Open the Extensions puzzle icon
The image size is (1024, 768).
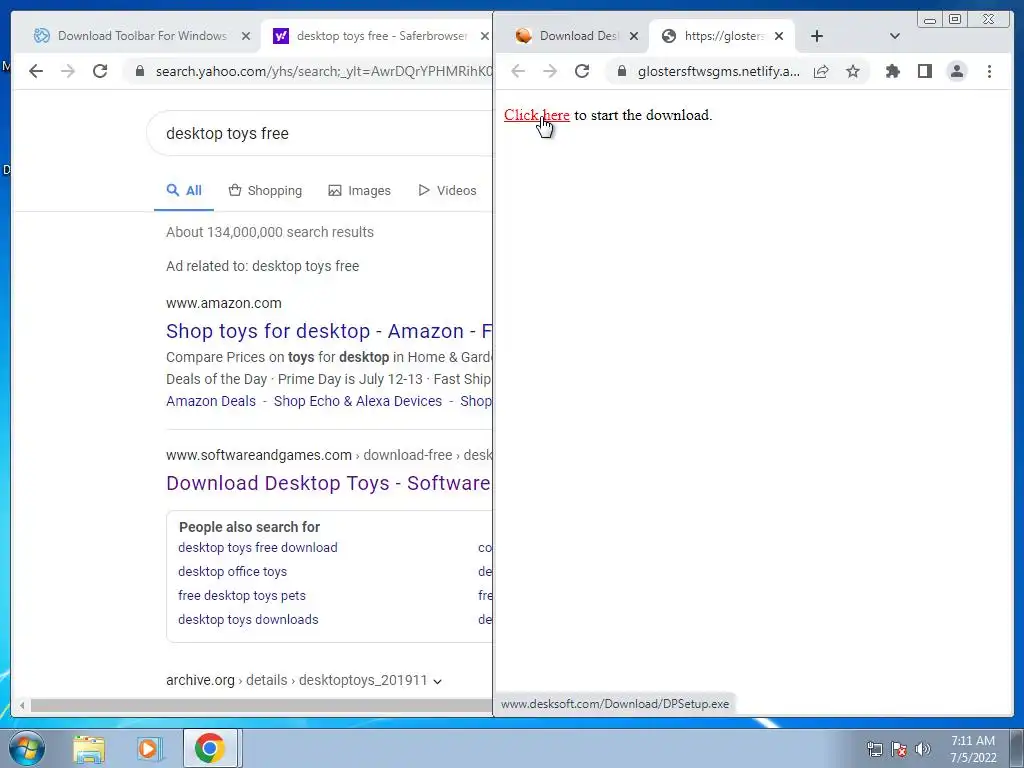click(893, 71)
